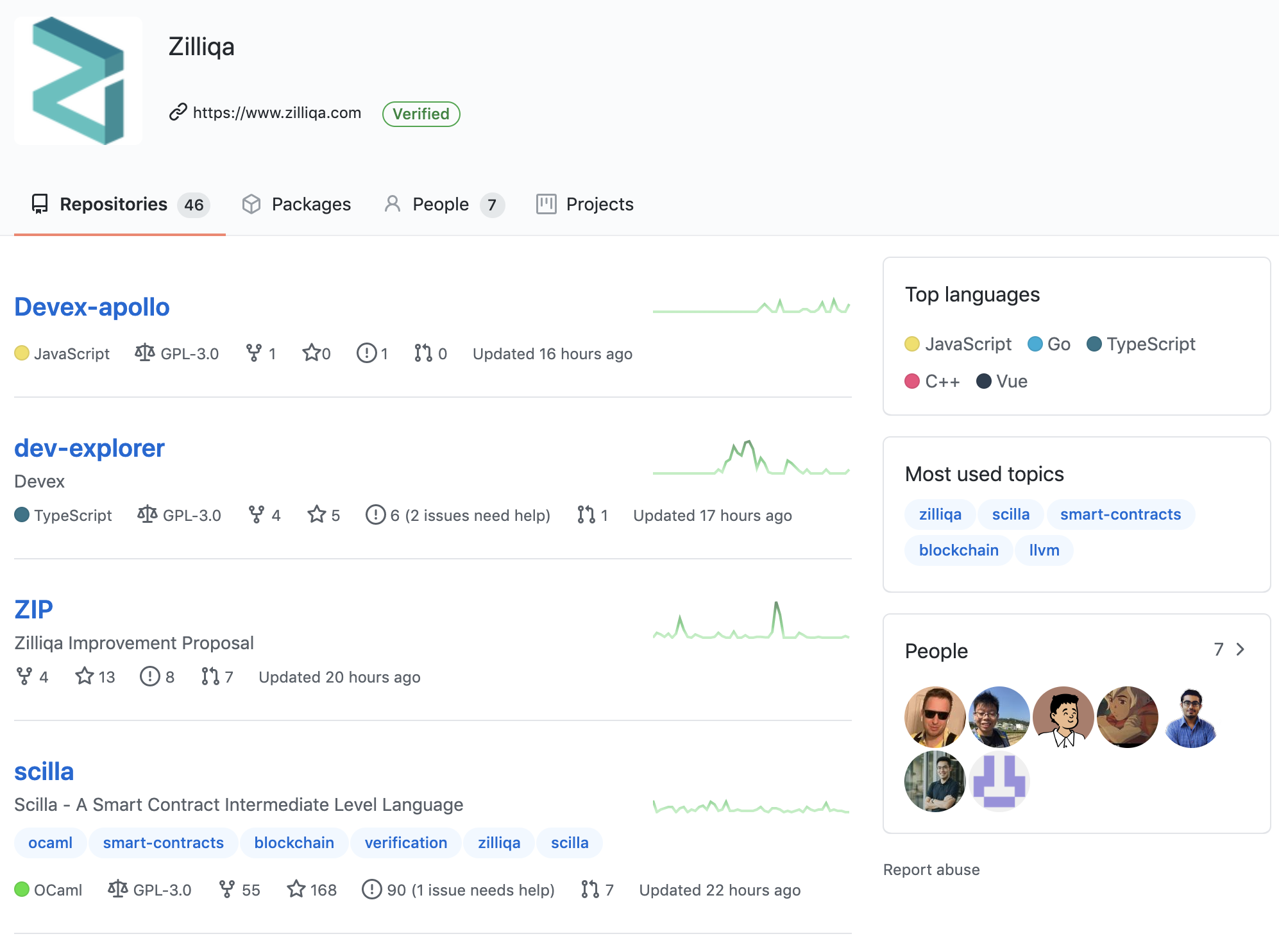Viewport: 1279px width, 952px height.
Task: Visit the zilliqa.com website link
Action: coord(276,113)
